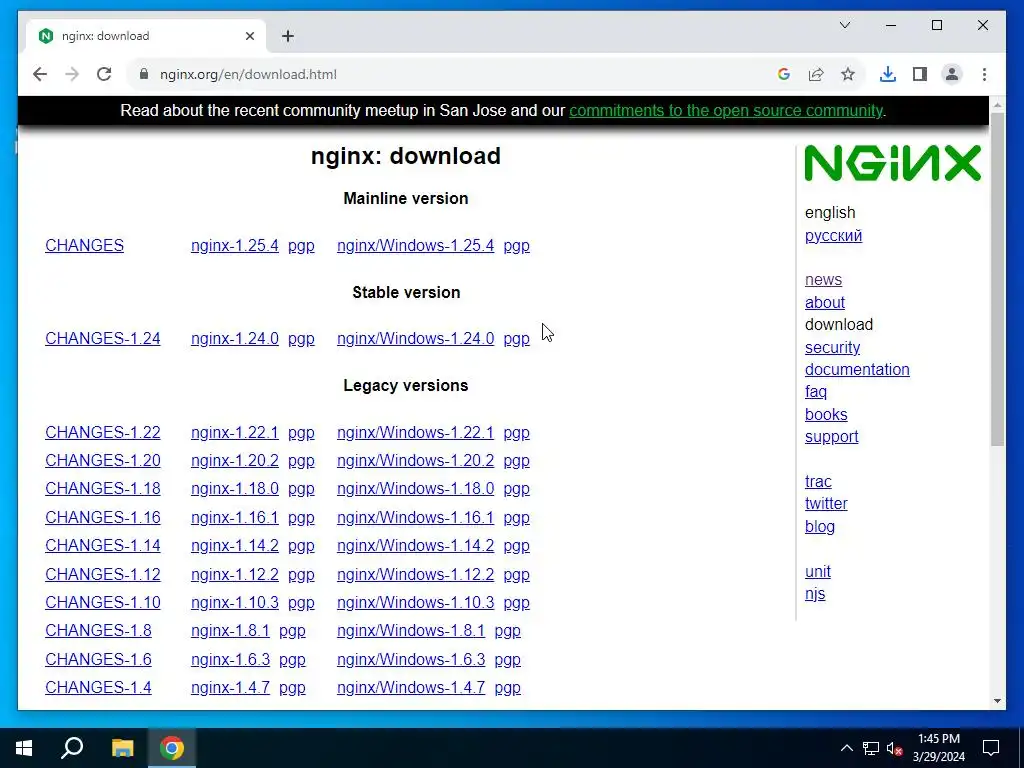
Task: Click the muted volume tray icon
Action: tap(895, 748)
